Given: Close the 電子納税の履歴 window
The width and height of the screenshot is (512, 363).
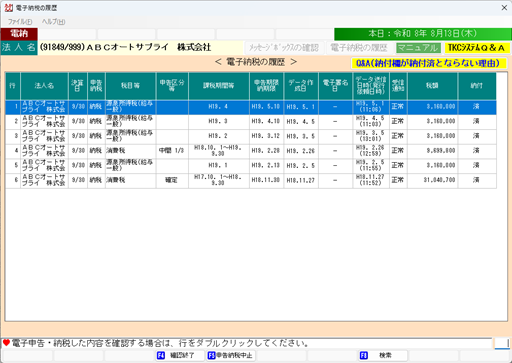Looking at the screenshot, I should 504,7.
